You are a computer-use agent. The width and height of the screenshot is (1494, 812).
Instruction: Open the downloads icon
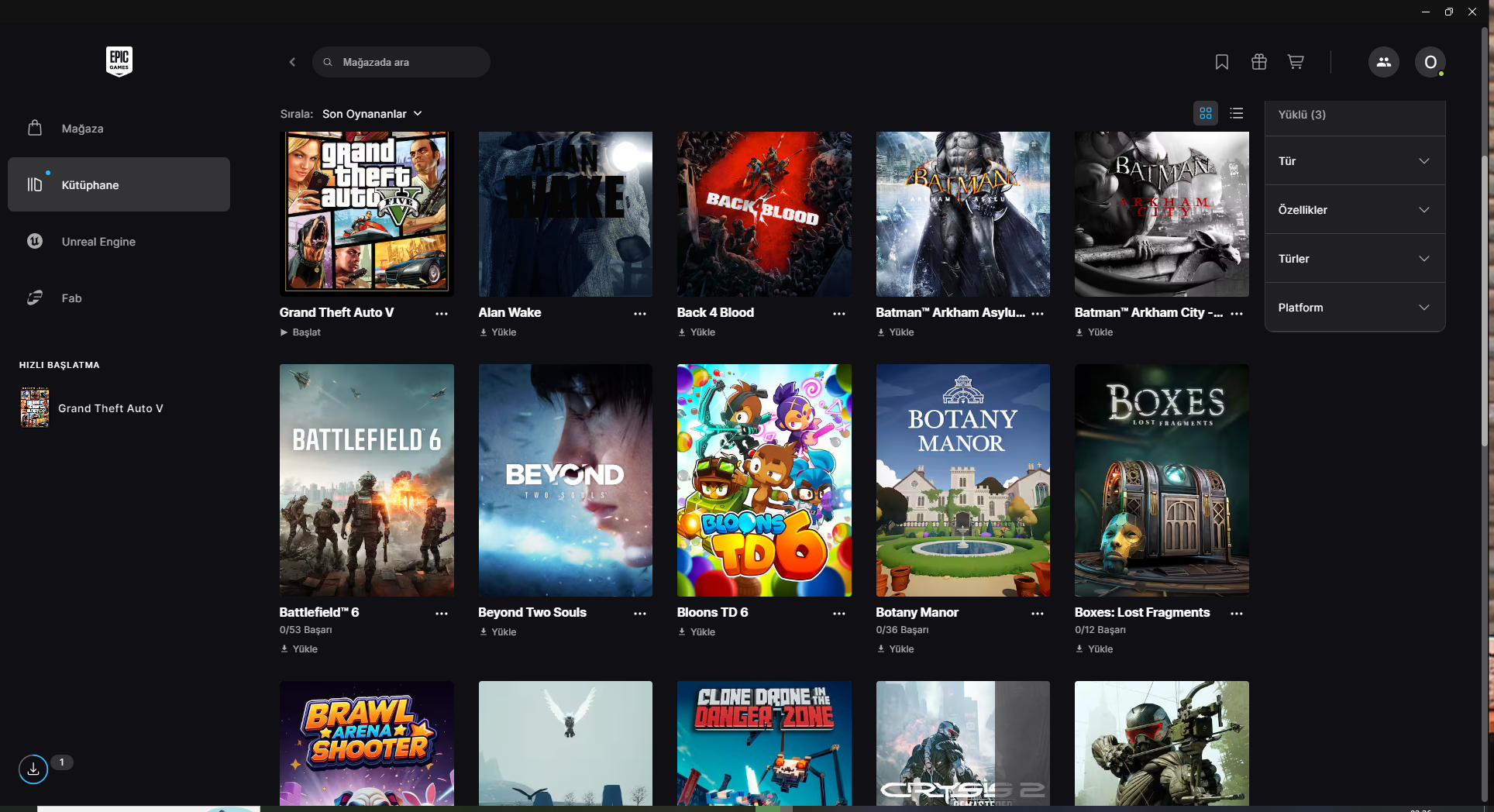pyautogui.click(x=33, y=769)
